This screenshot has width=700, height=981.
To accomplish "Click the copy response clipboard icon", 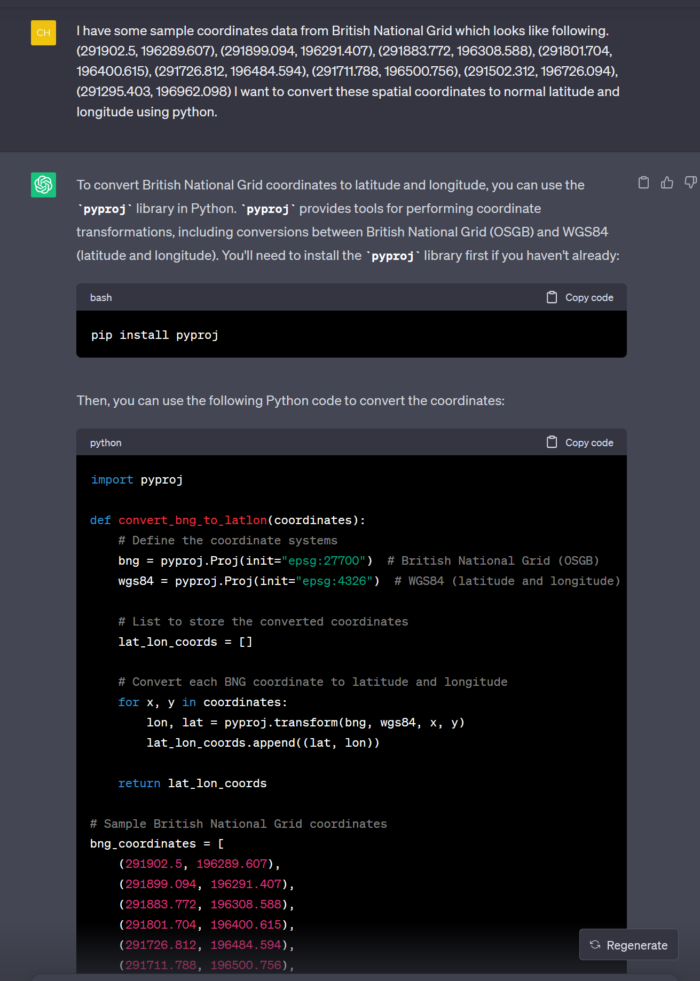I will coord(643,183).
